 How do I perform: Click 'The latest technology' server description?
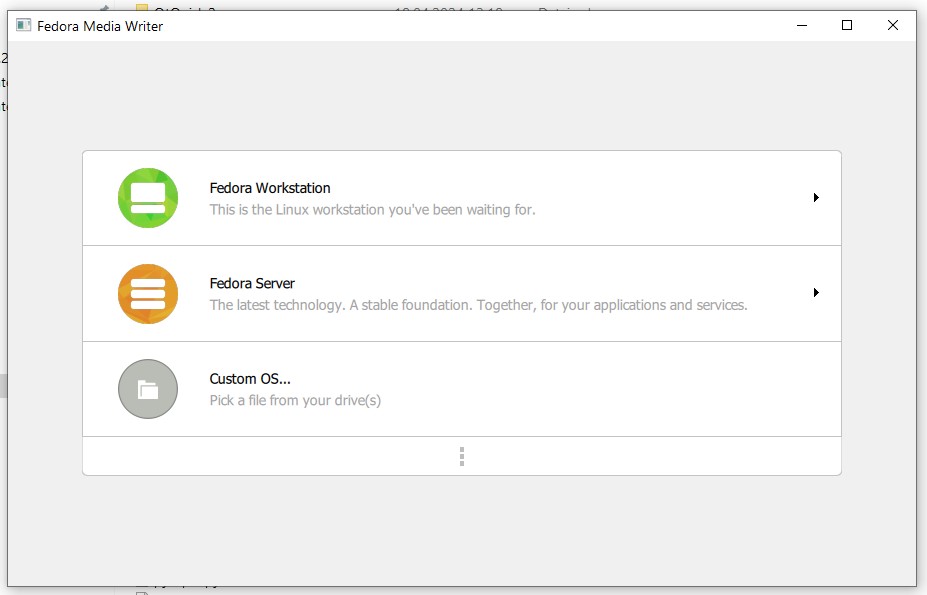(478, 305)
